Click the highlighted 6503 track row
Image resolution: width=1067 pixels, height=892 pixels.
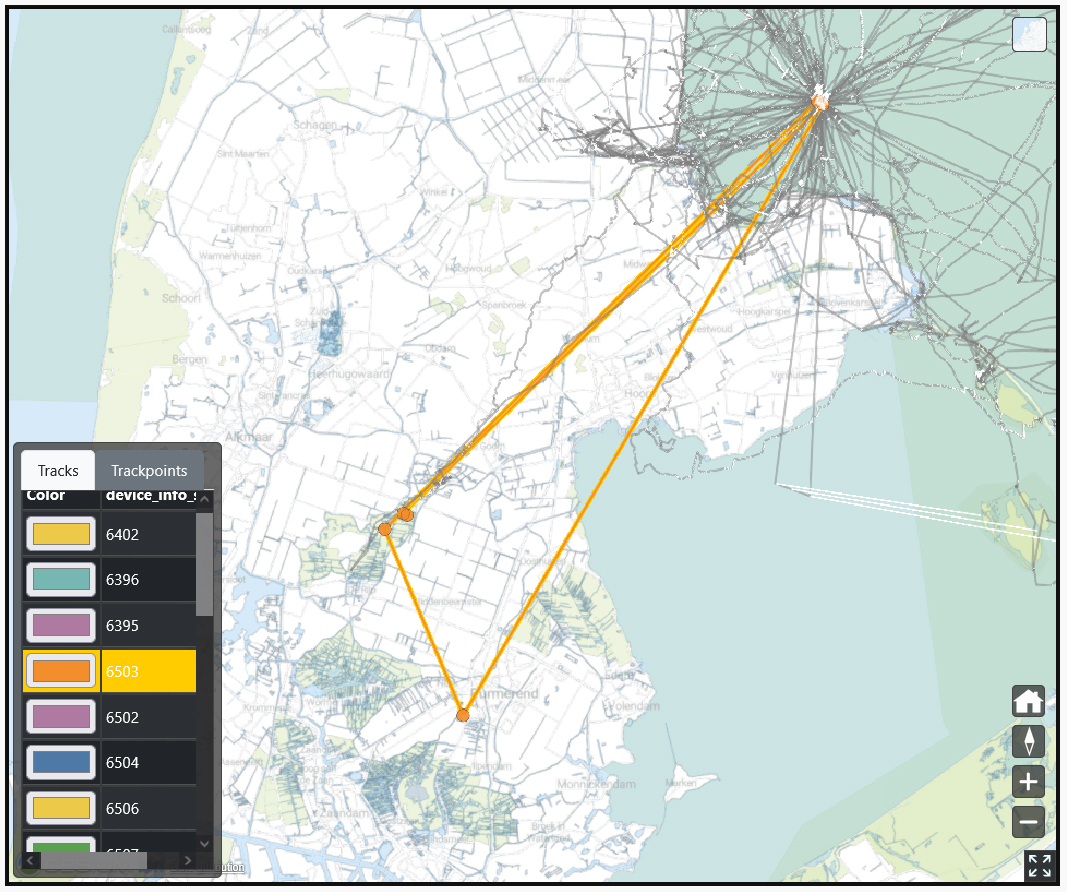pyautogui.click(x=148, y=671)
